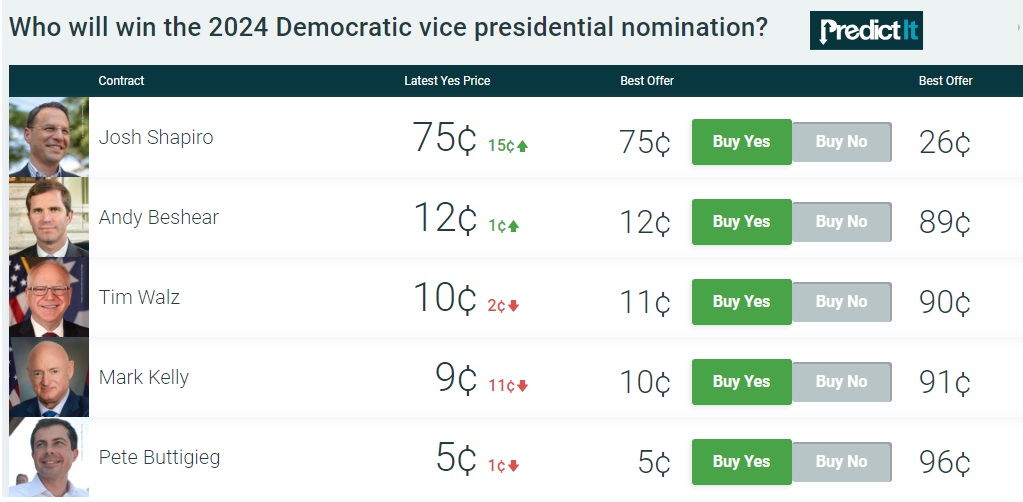
Task: Click Andy Beshear's photo thumbnail
Action: point(48,217)
